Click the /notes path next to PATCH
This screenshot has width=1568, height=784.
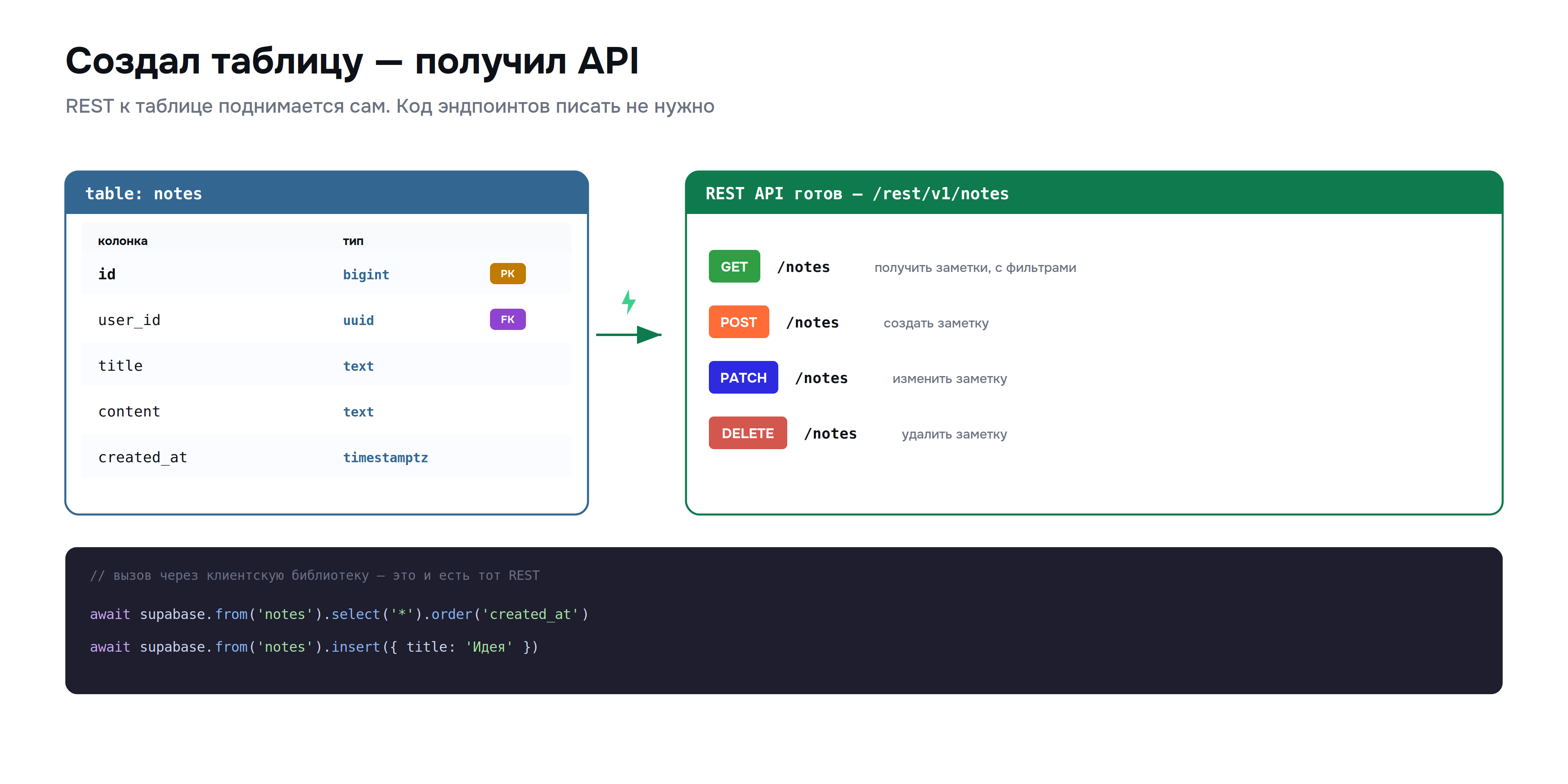[x=821, y=377]
